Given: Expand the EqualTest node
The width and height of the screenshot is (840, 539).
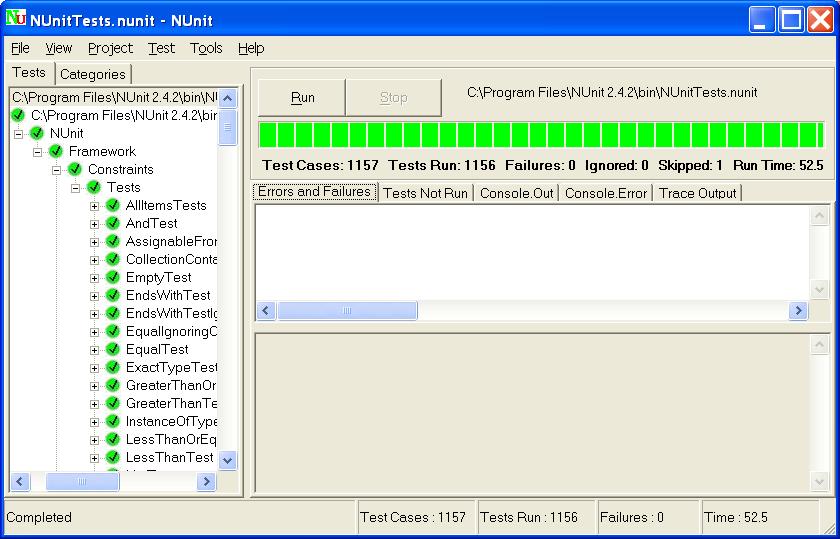Looking at the screenshot, I should pyautogui.click(x=94, y=350).
